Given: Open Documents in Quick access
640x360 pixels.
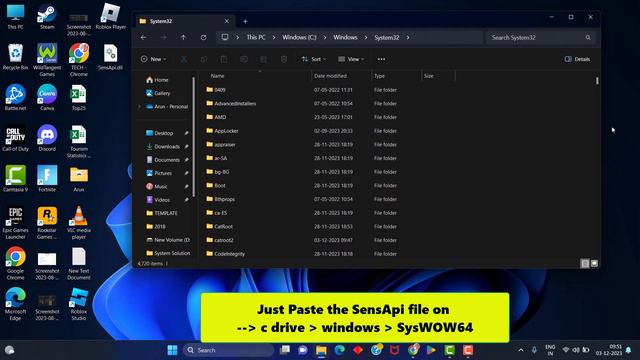Looking at the screenshot, I should point(167,160).
